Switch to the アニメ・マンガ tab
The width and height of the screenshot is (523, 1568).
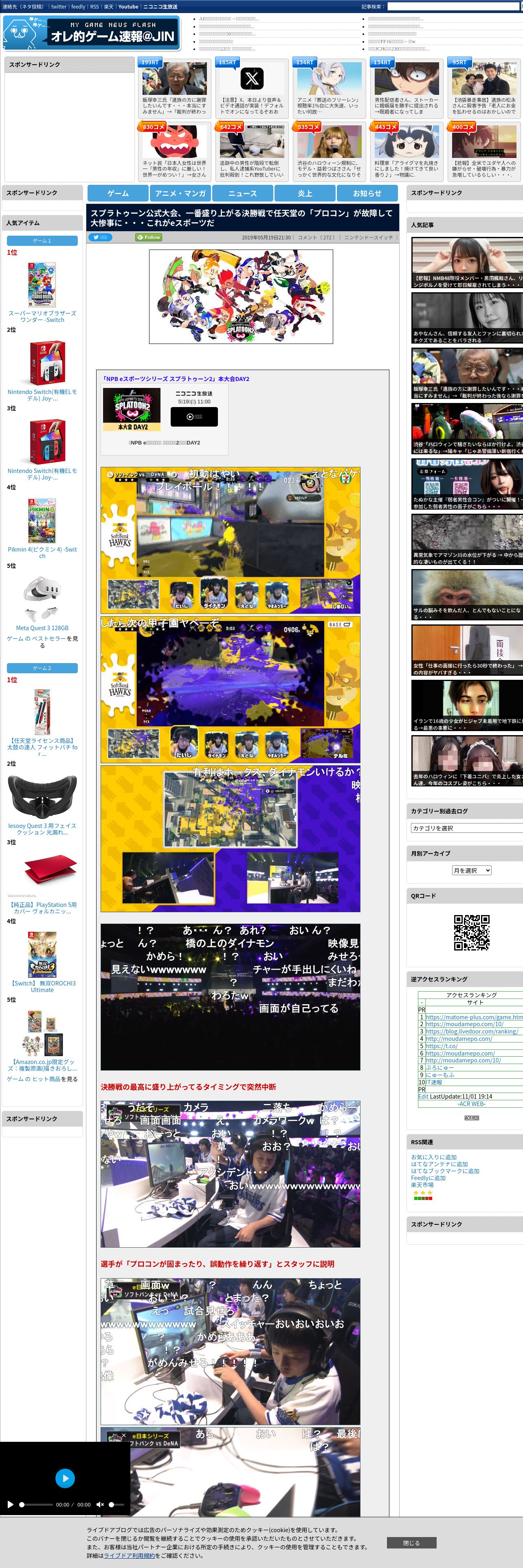(180, 193)
